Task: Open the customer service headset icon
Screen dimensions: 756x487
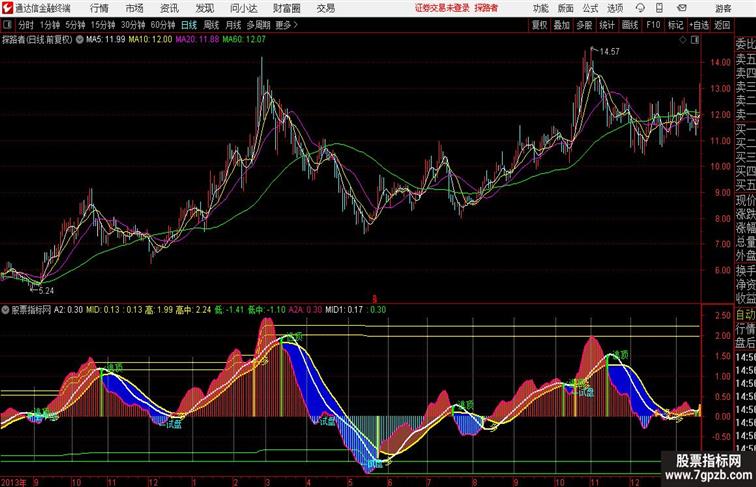Action: 640,8
